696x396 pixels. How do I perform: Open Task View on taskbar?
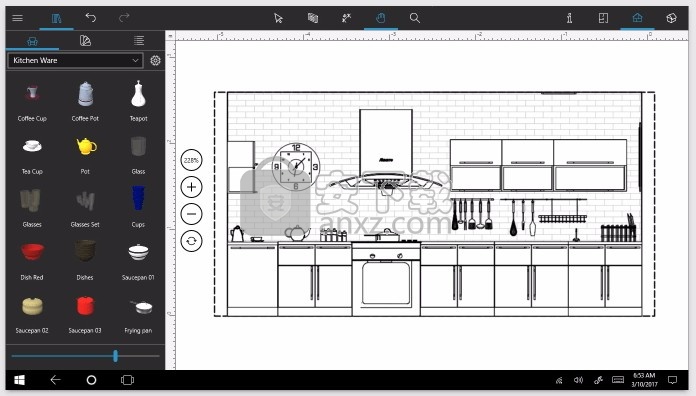pyautogui.click(x=127, y=380)
